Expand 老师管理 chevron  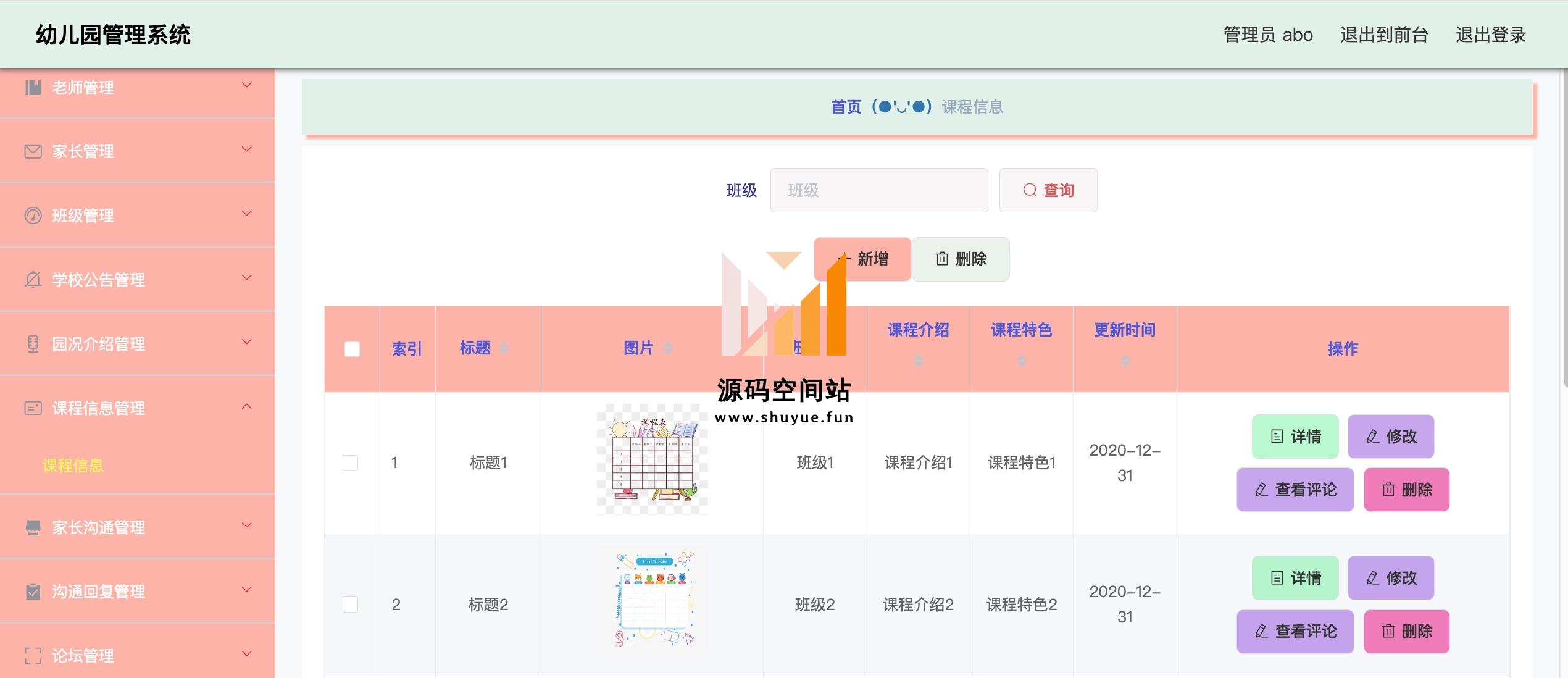246,85
